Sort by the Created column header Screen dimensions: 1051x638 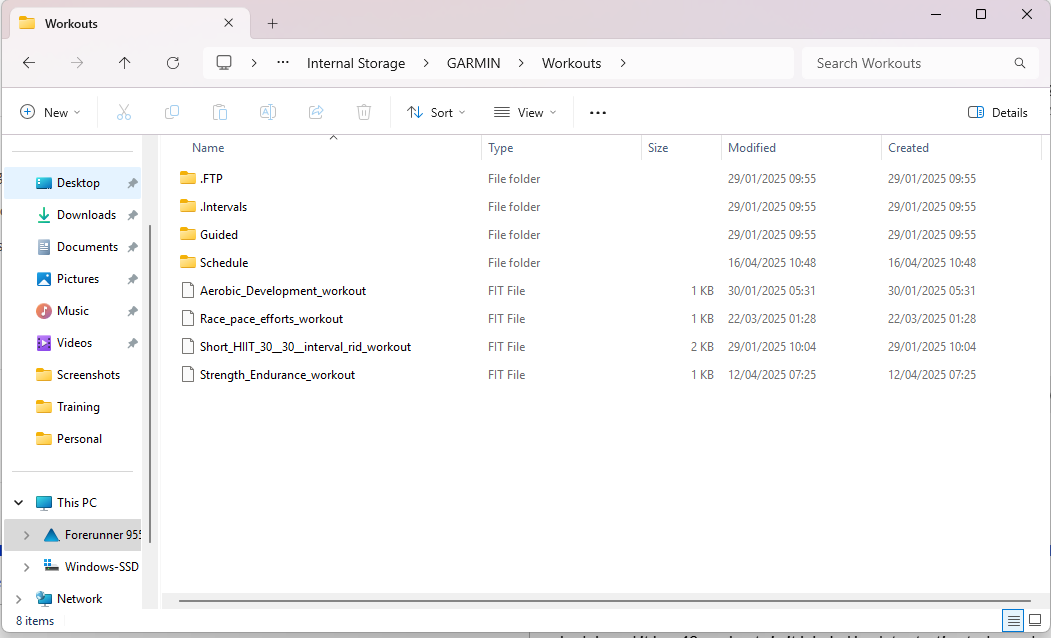click(961, 147)
